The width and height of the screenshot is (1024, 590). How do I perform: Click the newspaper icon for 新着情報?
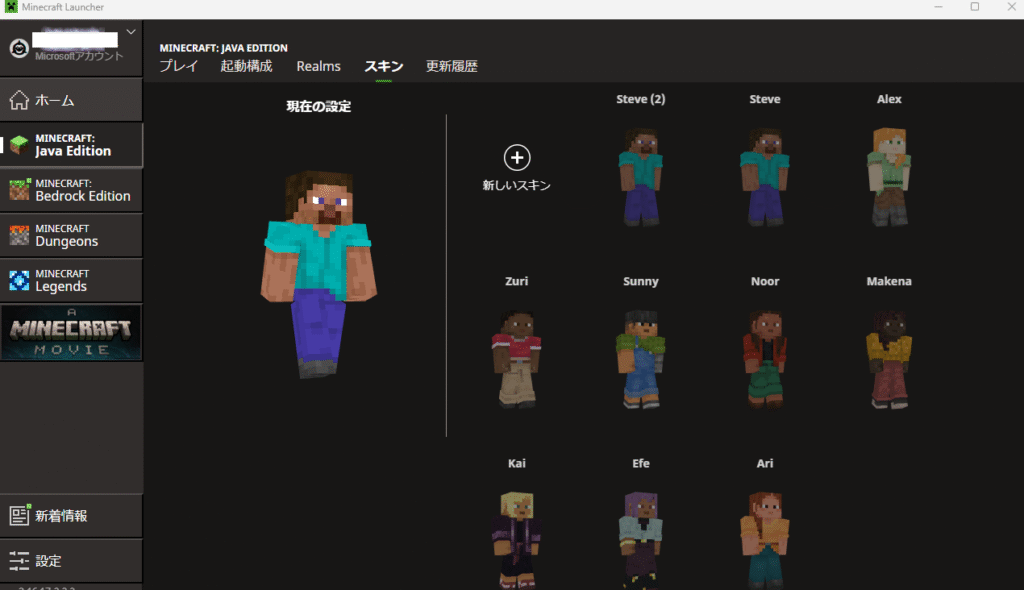tap(20, 515)
